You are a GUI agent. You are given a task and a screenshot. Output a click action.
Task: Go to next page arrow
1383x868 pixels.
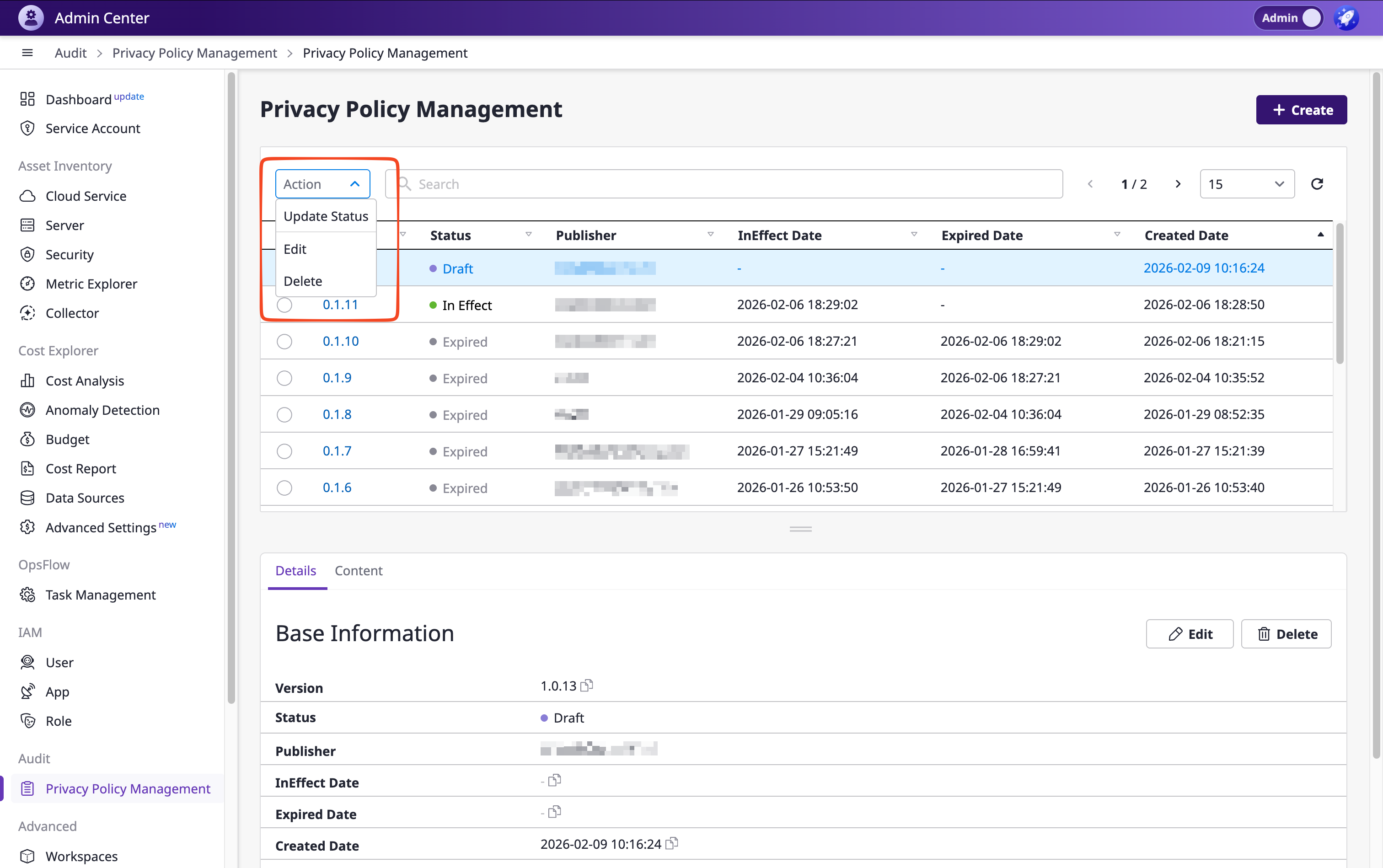tap(1178, 184)
